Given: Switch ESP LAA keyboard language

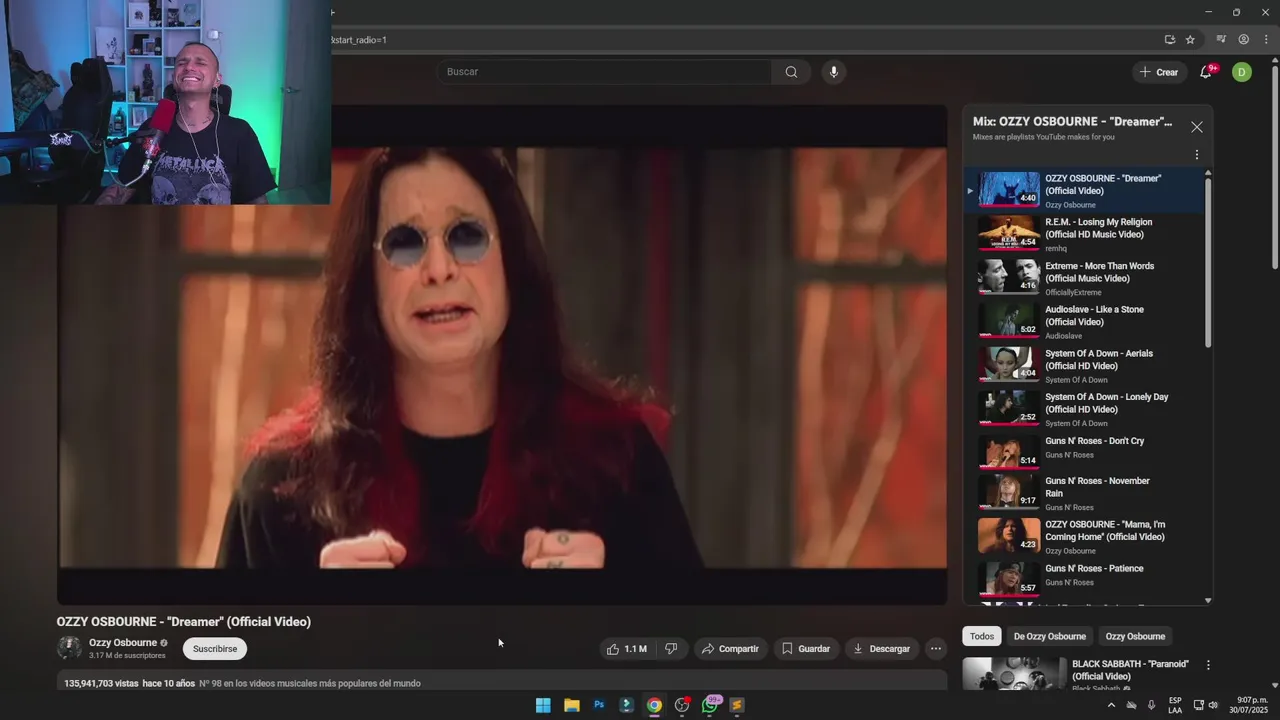Looking at the screenshot, I should tap(1175, 705).
